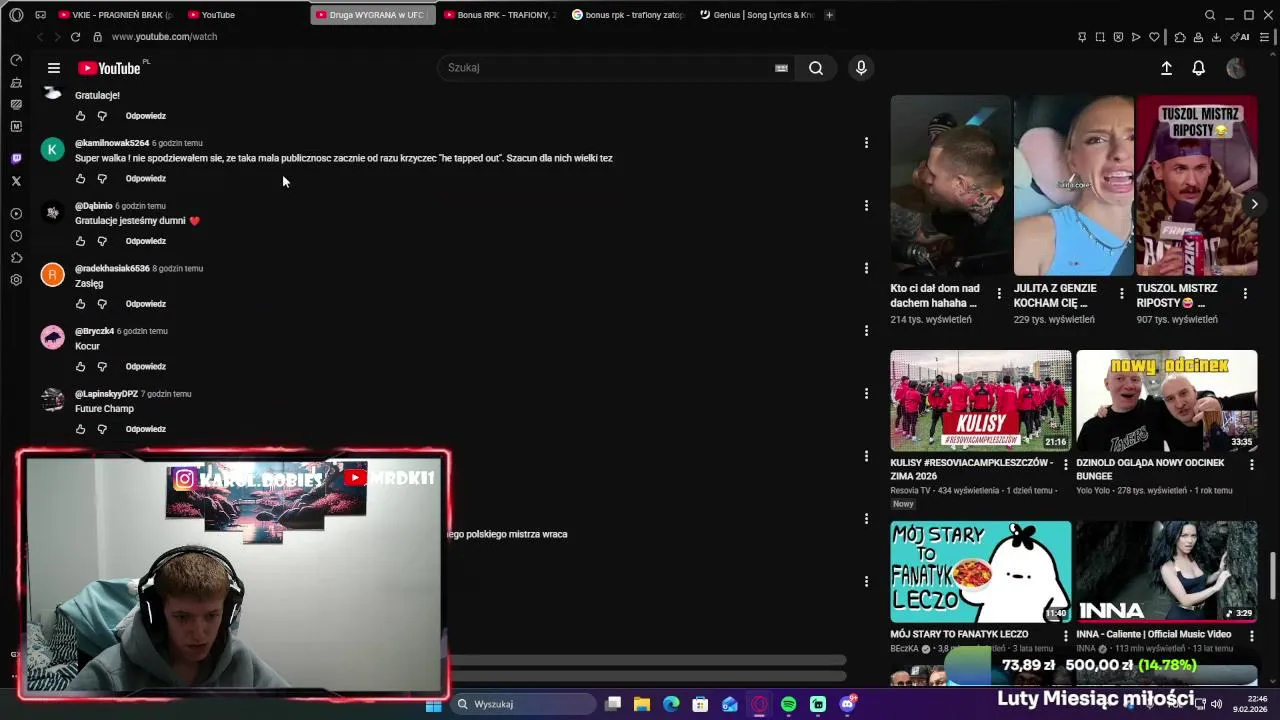Image resolution: width=1280 pixels, height=720 pixels.
Task: Like the 'Future Champ' comment
Action: click(x=81, y=429)
